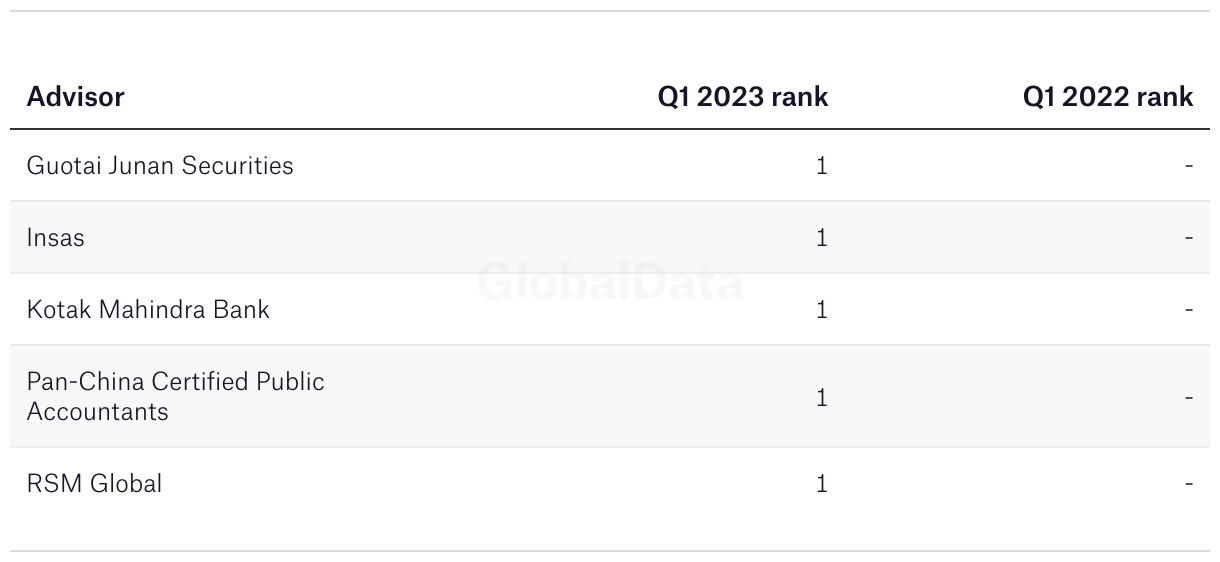Select Pan-China Certified Public Accountants cell
The image size is (1220, 562).
click(x=175, y=396)
